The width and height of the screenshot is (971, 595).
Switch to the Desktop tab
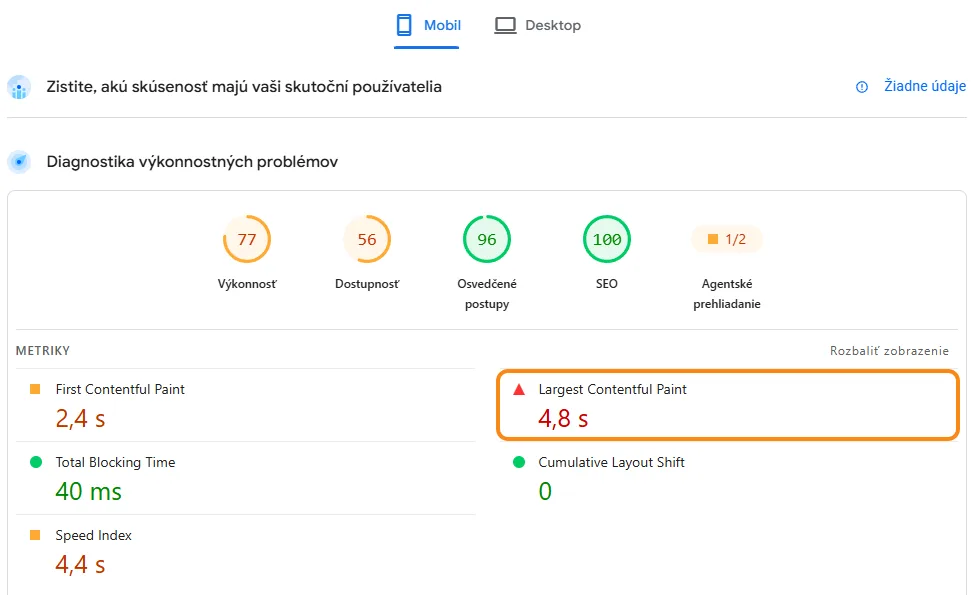538,26
